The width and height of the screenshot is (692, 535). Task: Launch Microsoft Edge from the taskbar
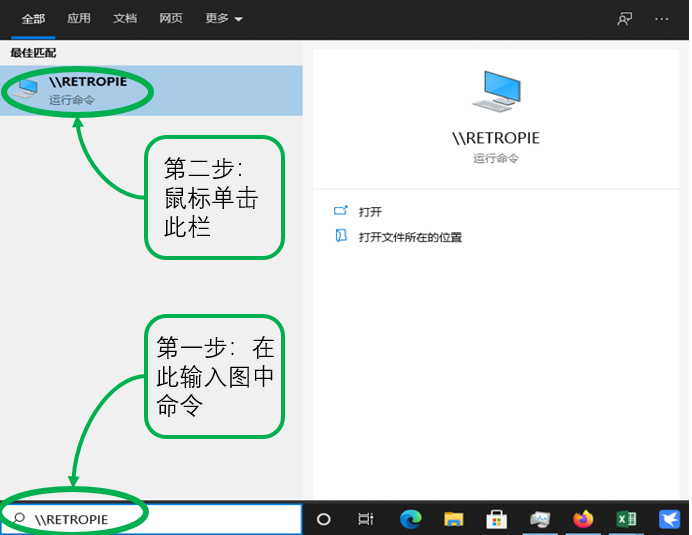pos(410,519)
